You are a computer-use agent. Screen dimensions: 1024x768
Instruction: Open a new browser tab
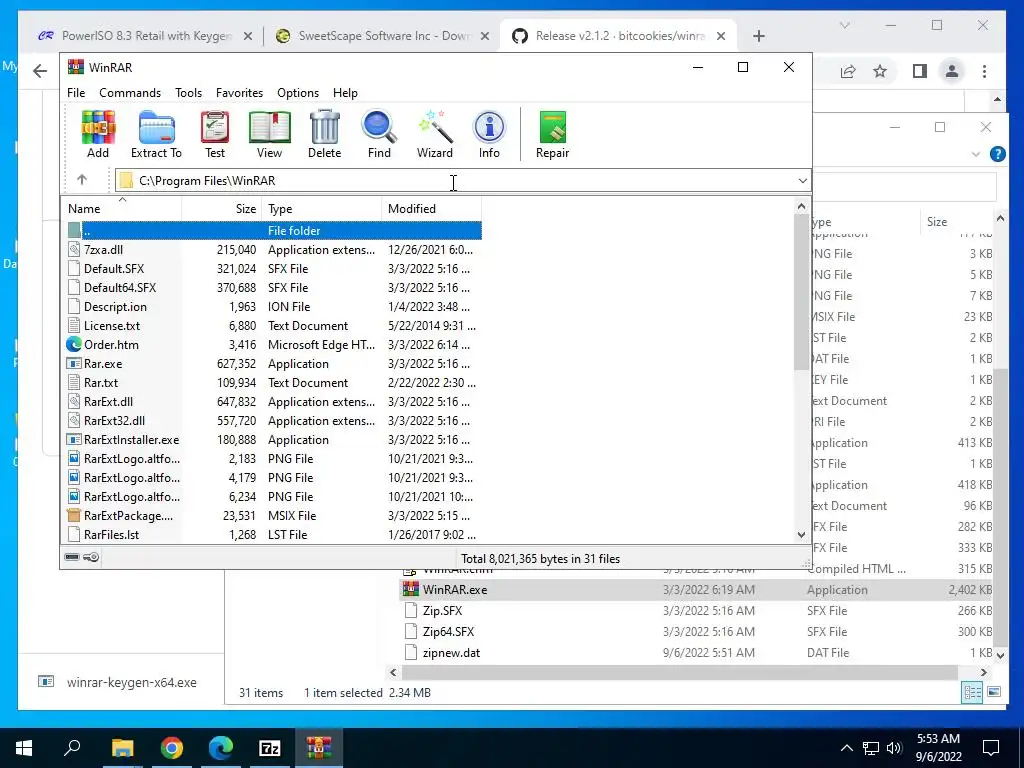click(x=758, y=36)
